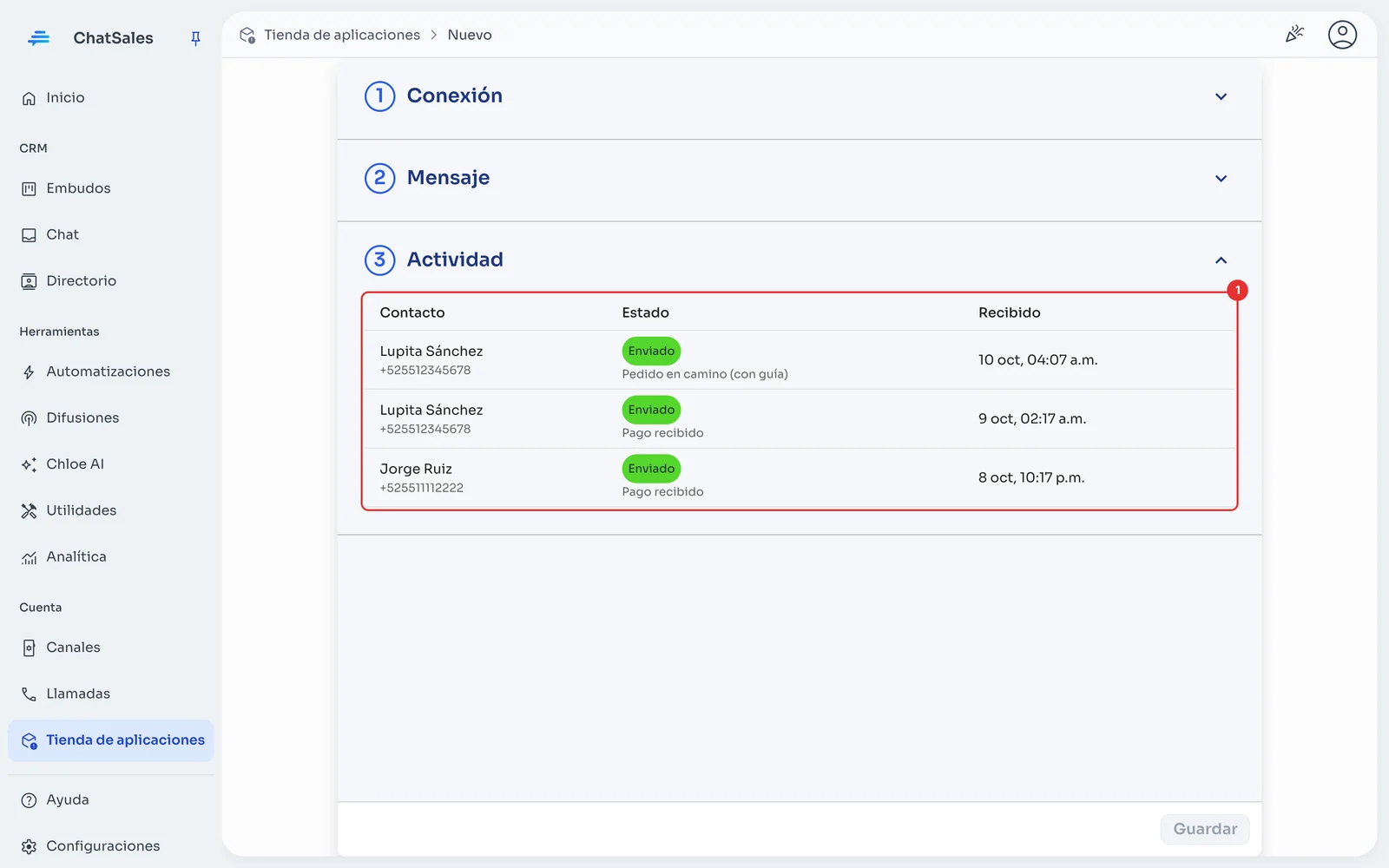The image size is (1389, 868).
Task: Click the Guardar button
Action: click(1205, 829)
